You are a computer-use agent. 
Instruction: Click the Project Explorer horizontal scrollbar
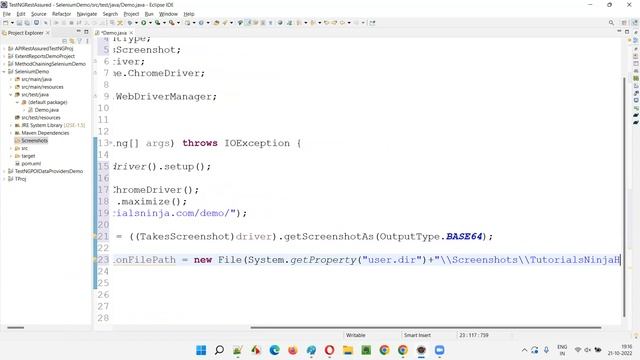pos(16,327)
